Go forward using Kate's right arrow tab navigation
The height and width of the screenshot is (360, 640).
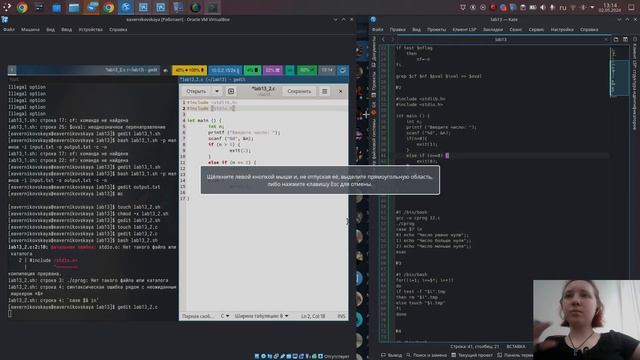click(392, 40)
